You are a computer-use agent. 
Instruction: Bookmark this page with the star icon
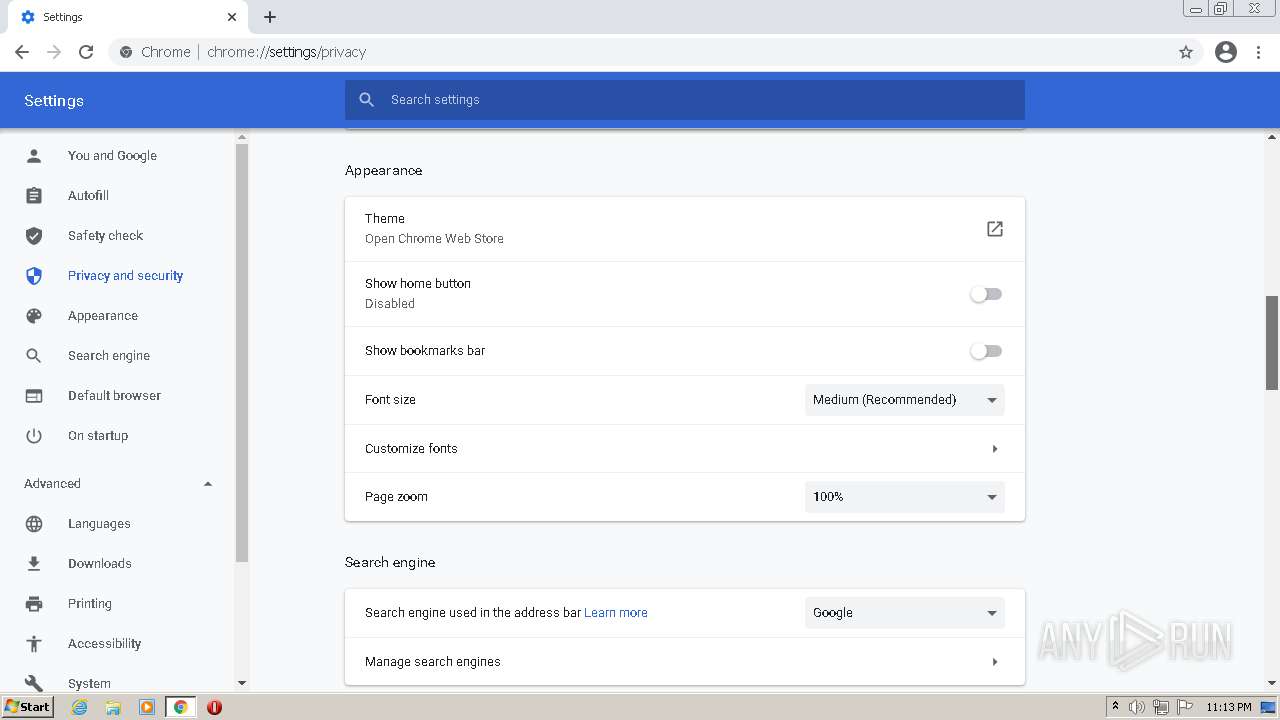[x=1186, y=52]
